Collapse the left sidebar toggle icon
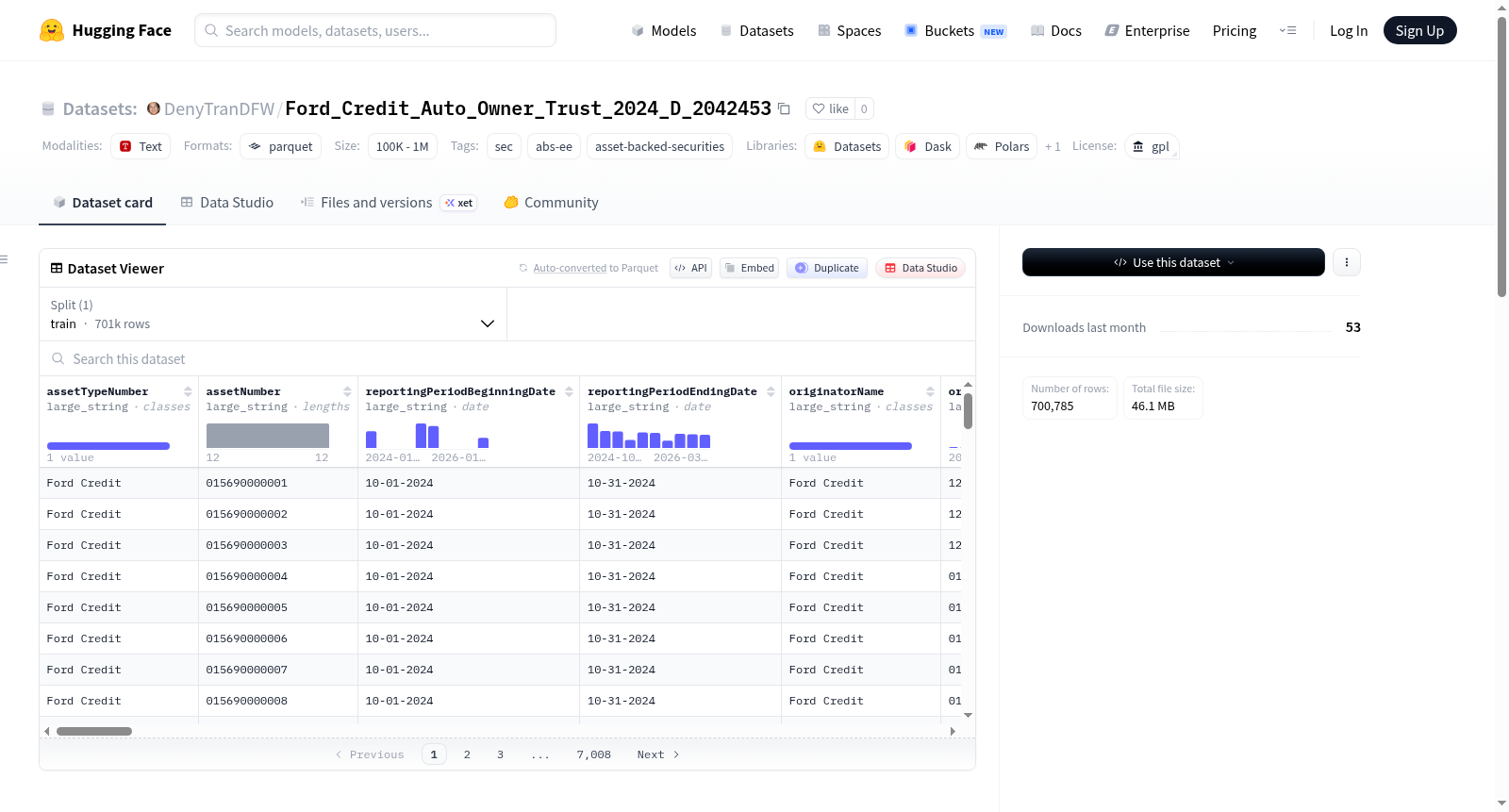This screenshot has height=812, width=1509. [4, 259]
